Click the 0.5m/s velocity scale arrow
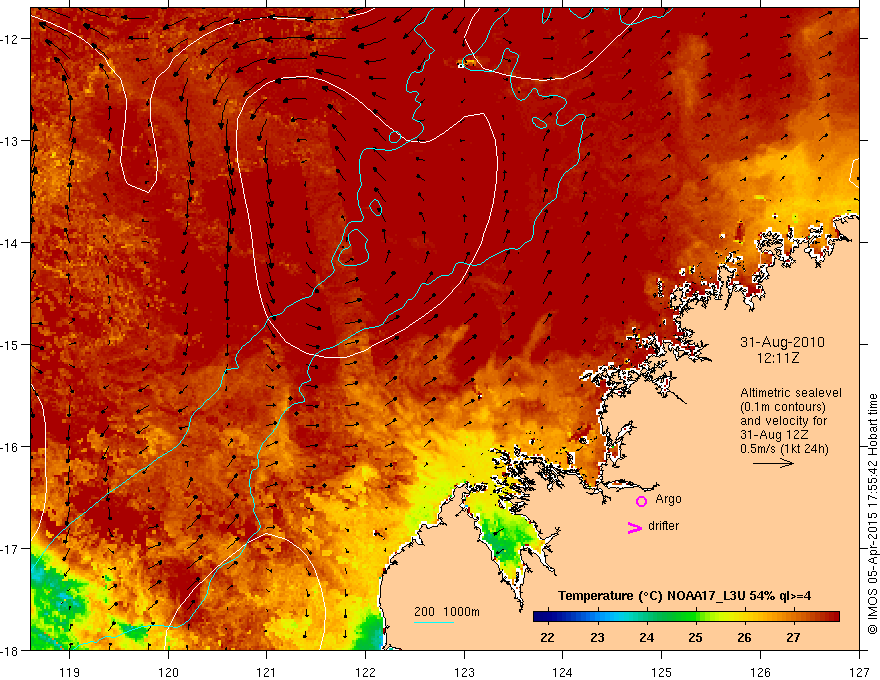 [773, 463]
